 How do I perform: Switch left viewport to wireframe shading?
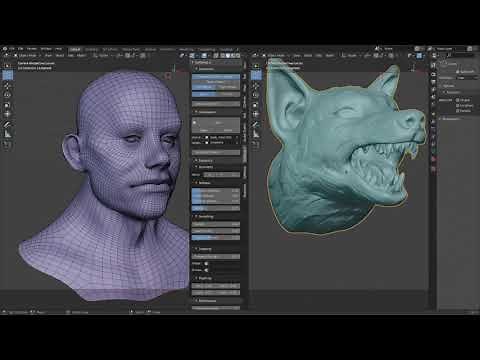point(223,55)
